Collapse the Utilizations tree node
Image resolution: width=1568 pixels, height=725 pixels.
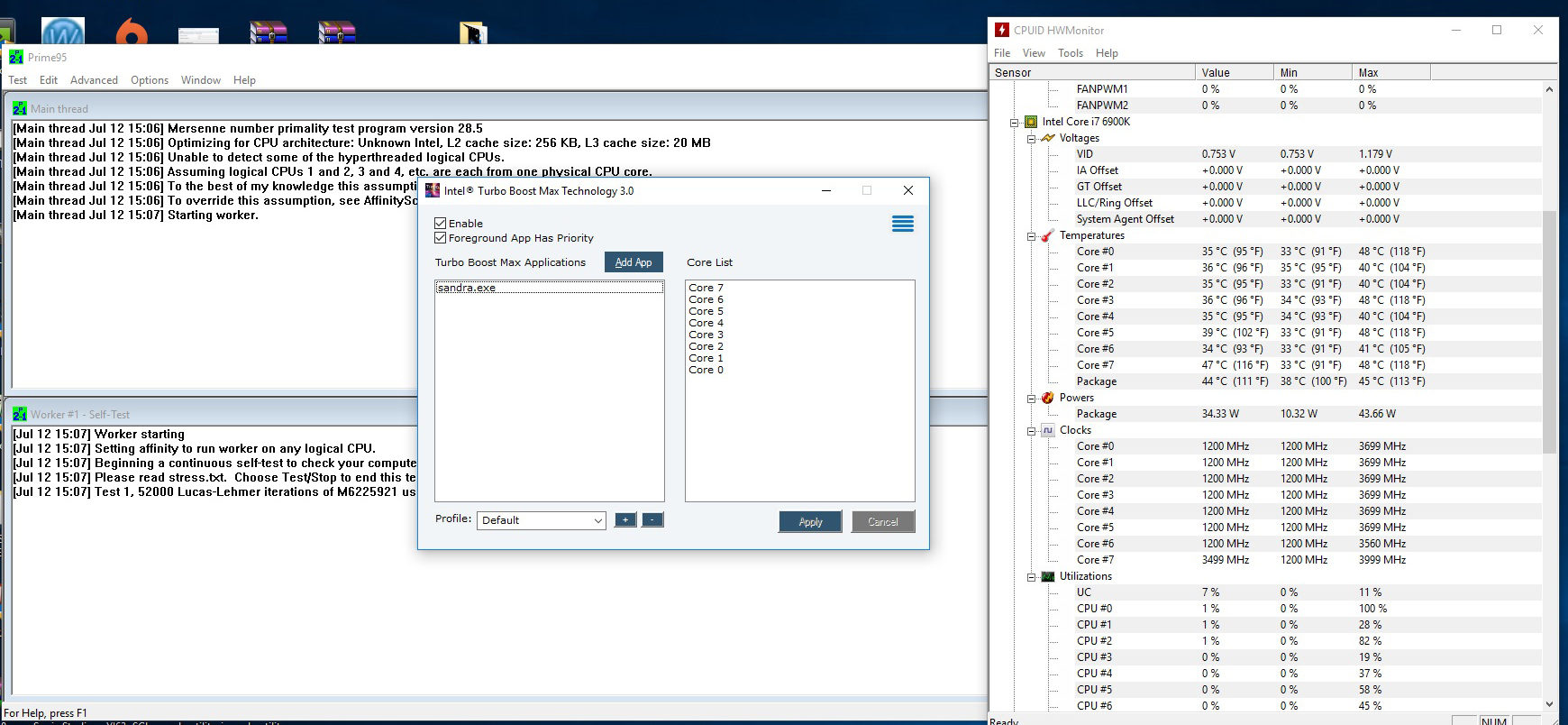click(x=1031, y=576)
